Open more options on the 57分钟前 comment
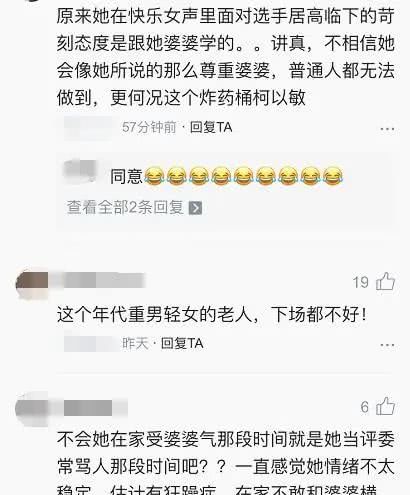 tap(387, 129)
